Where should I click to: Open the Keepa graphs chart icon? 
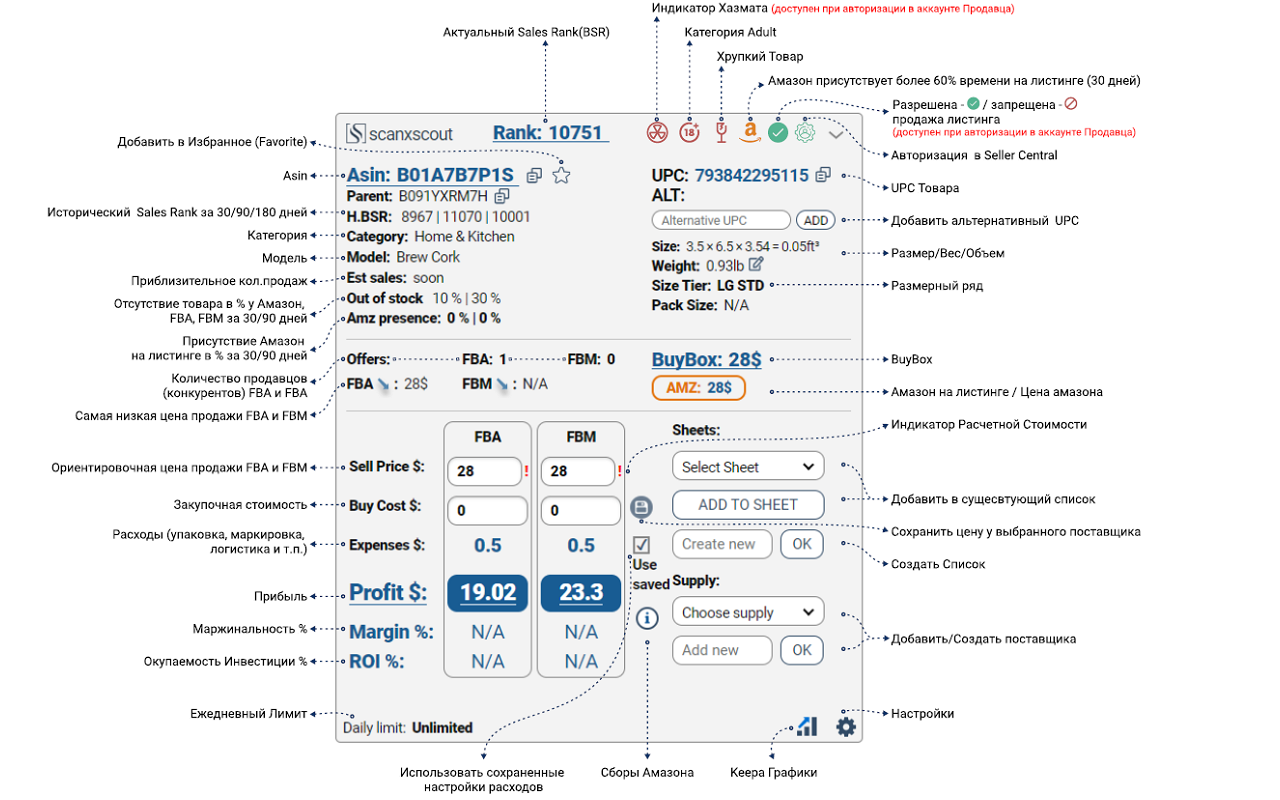pyautogui.click(x=807, y=726)
